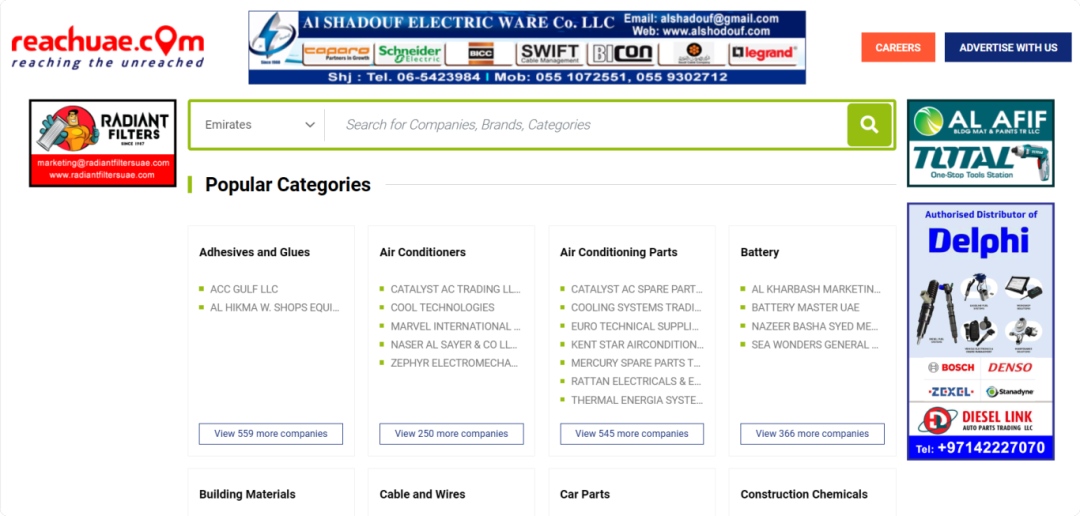The image size is (1080, 516).
Task: Click View 545 more companies
Action: point(632,434)
